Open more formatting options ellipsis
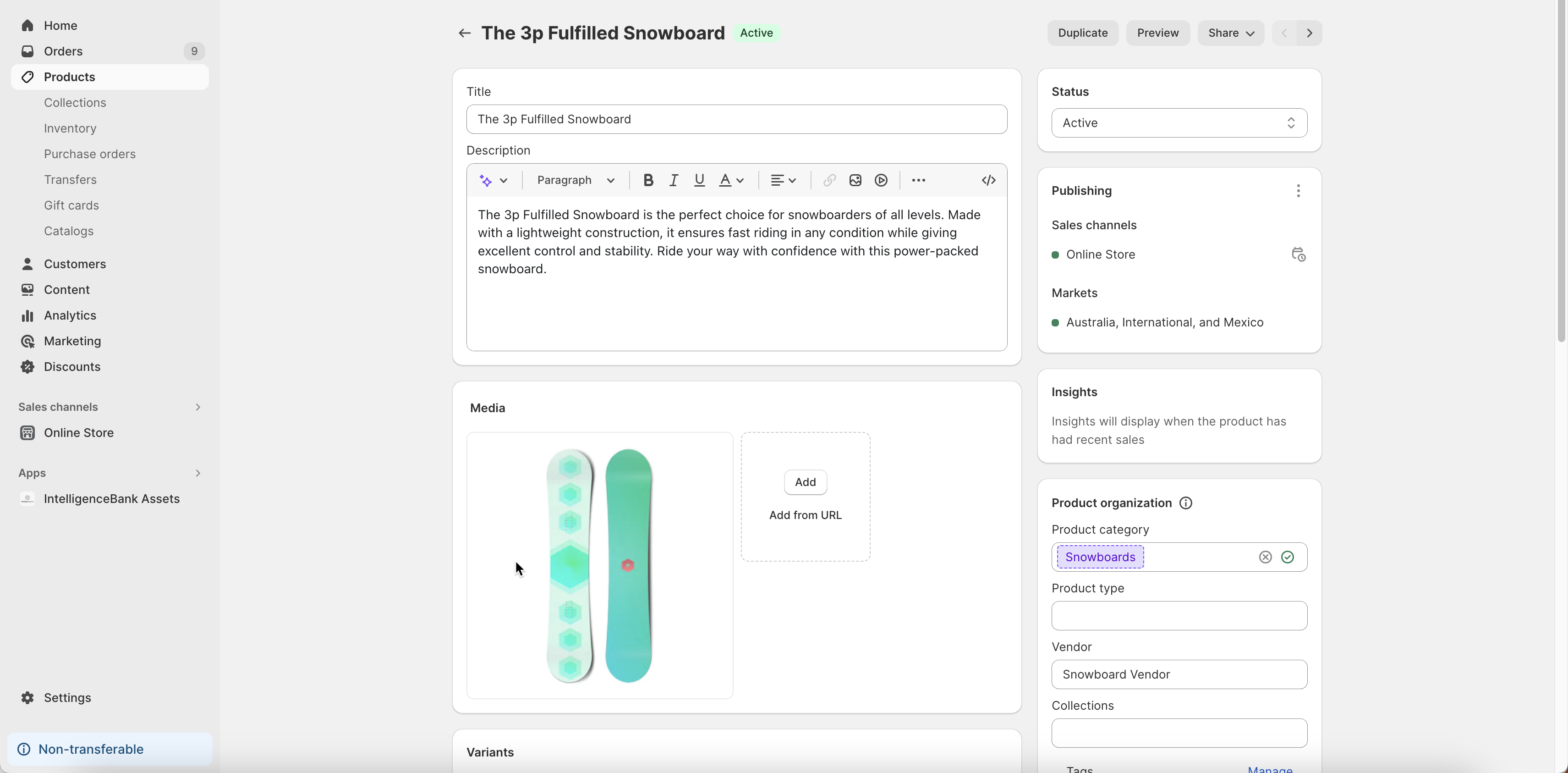 pos(919,180)
